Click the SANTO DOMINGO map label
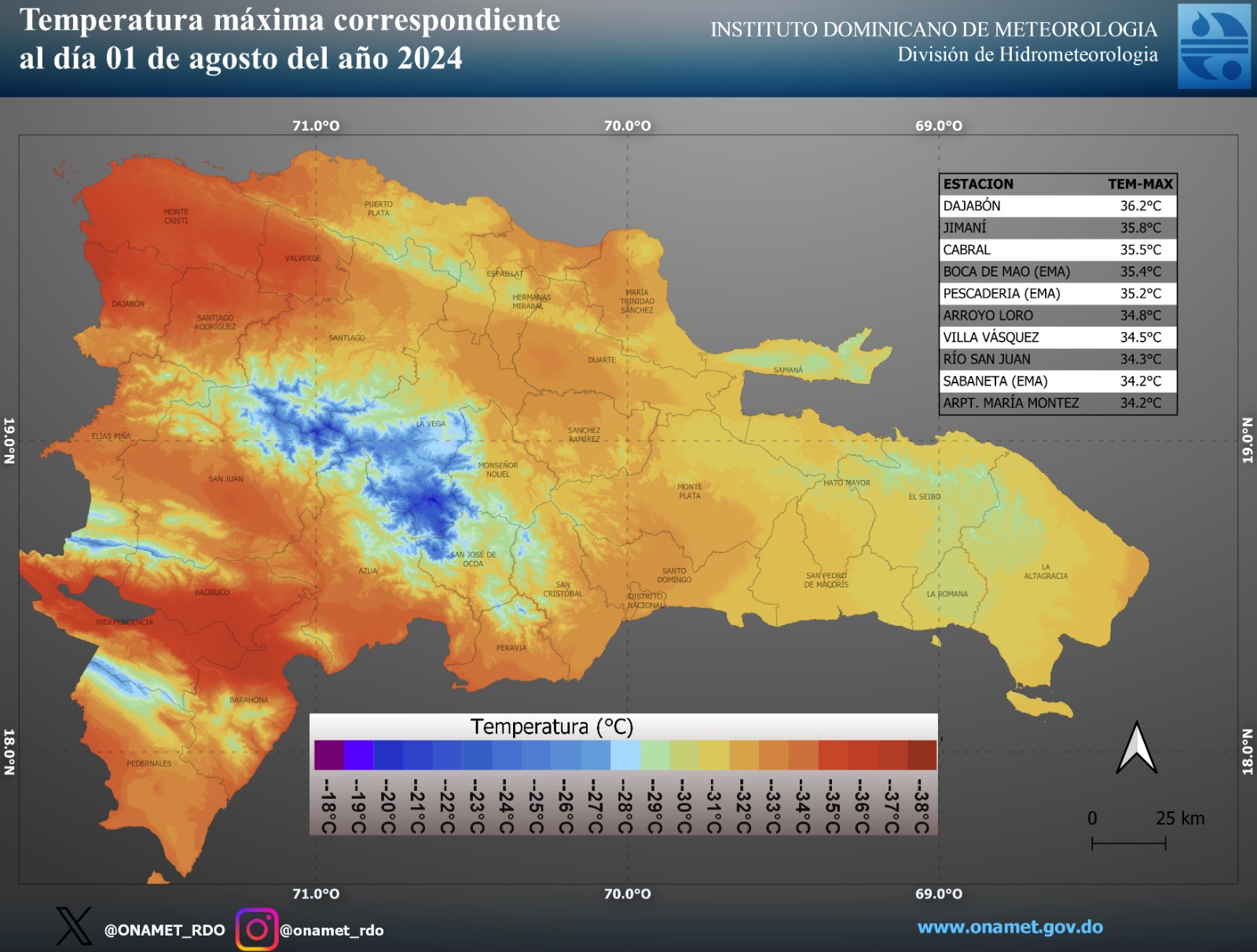 point(674,575)
